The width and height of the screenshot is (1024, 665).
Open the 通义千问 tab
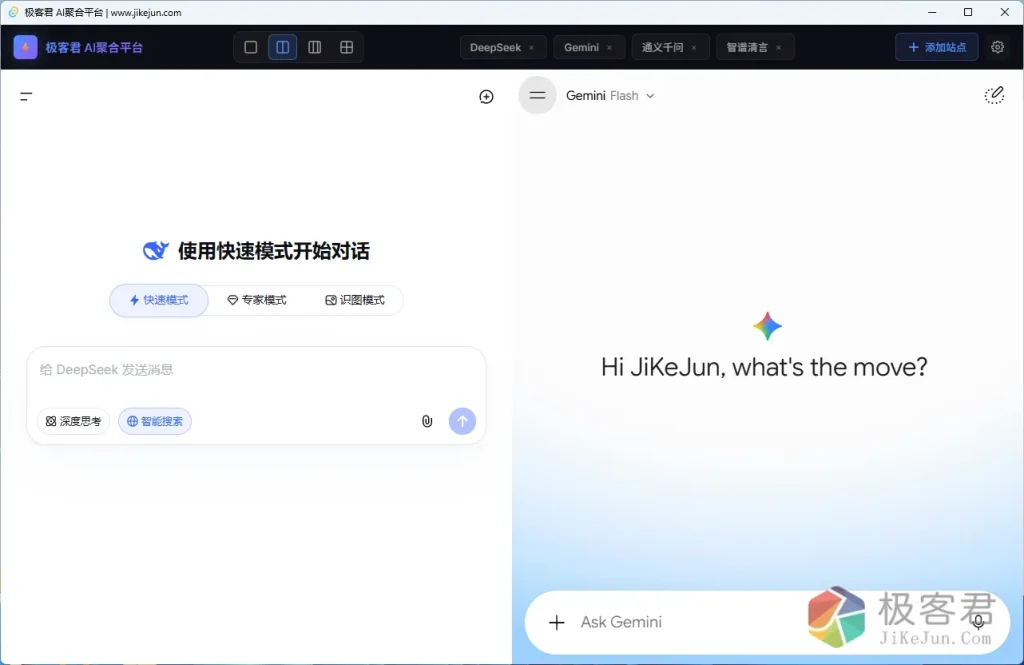[662, 47]
